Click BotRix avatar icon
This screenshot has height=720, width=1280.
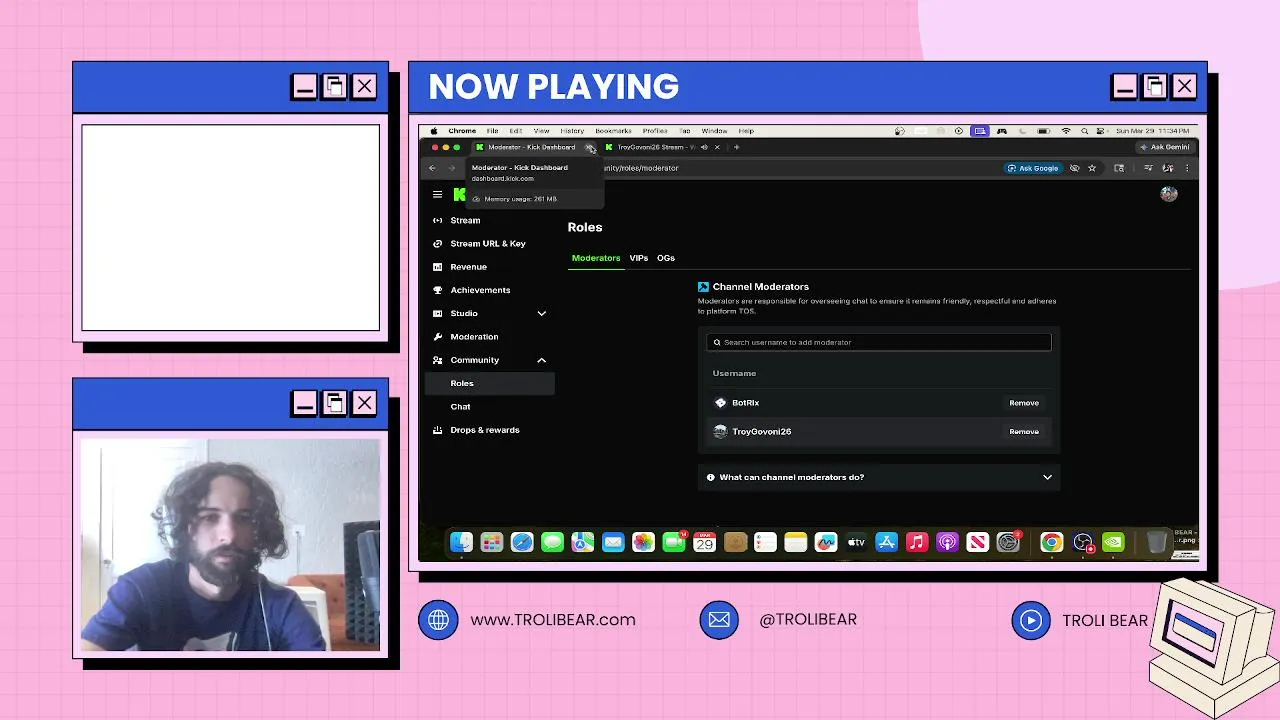720,403
